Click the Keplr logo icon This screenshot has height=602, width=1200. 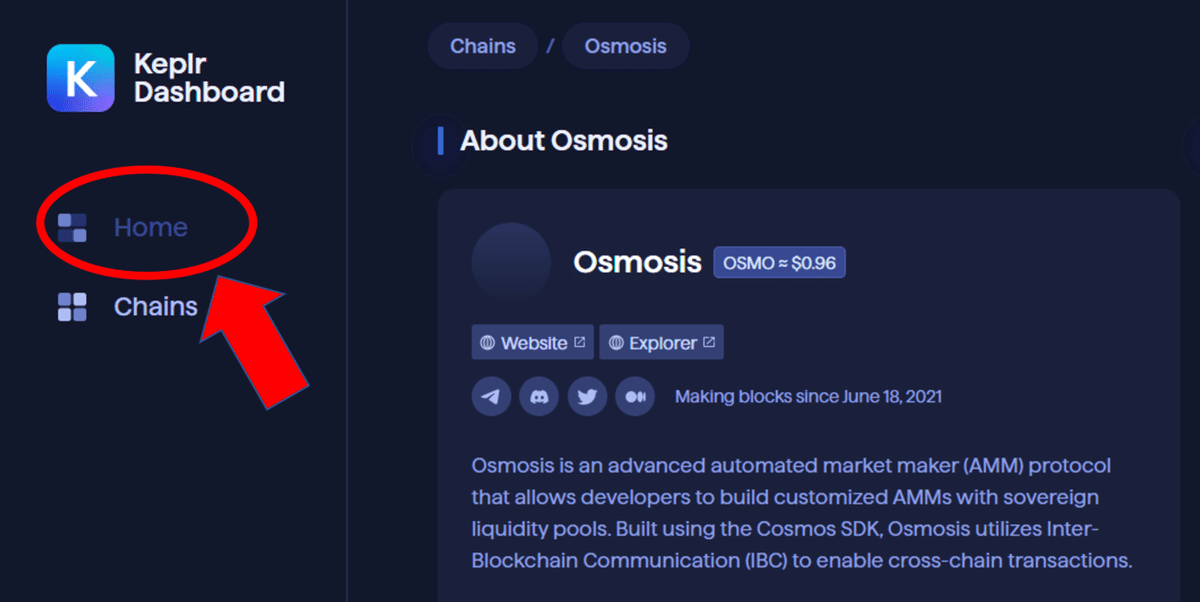point(80,78)
